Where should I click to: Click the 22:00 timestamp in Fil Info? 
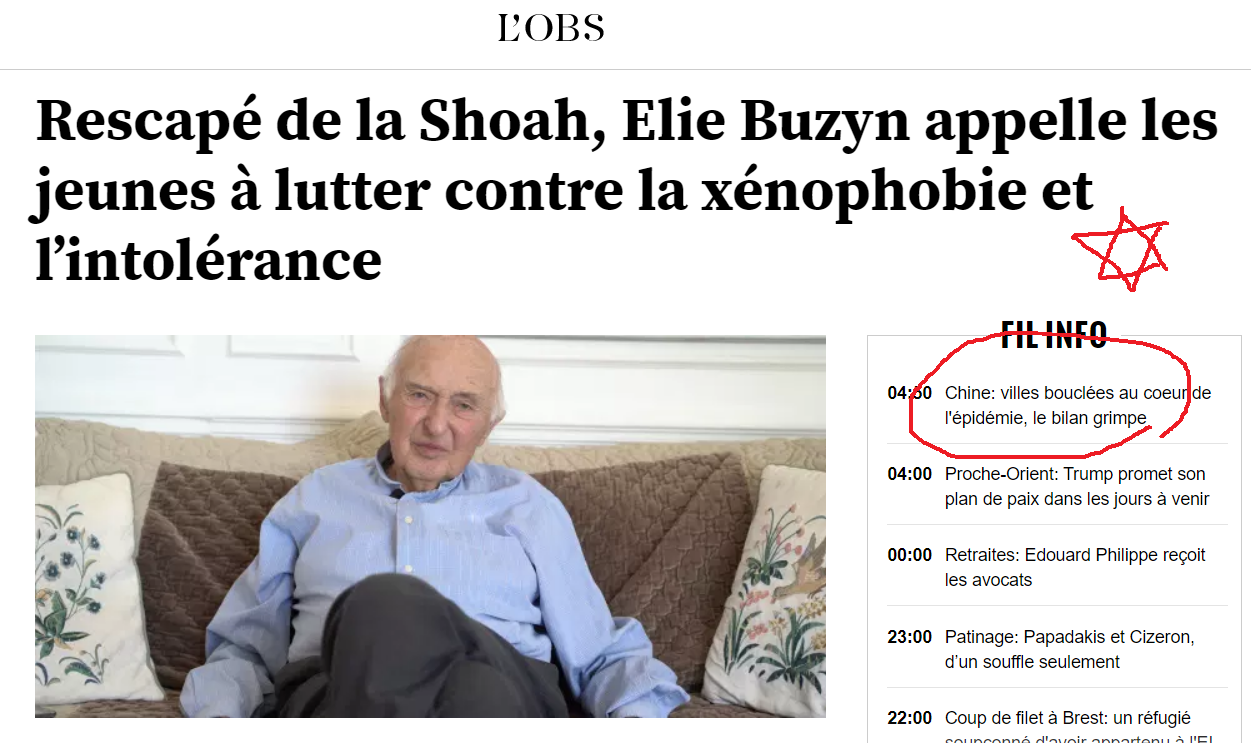909,718
